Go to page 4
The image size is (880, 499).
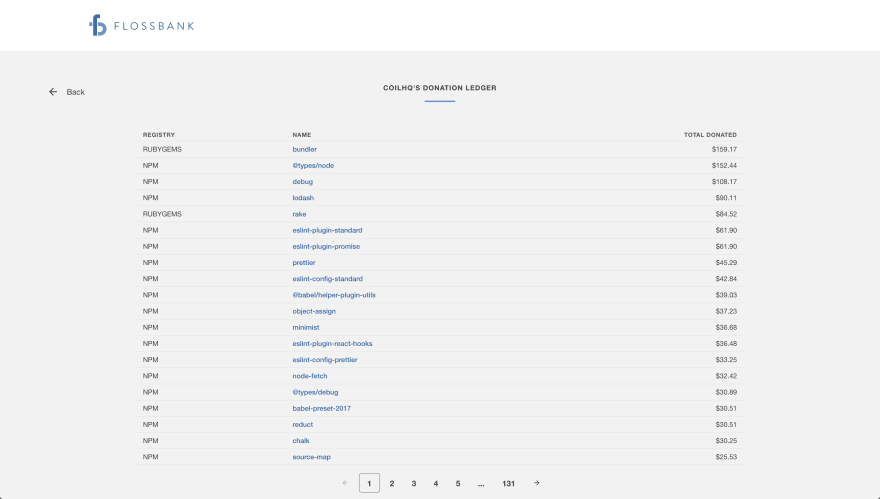[x=436, y=483]
